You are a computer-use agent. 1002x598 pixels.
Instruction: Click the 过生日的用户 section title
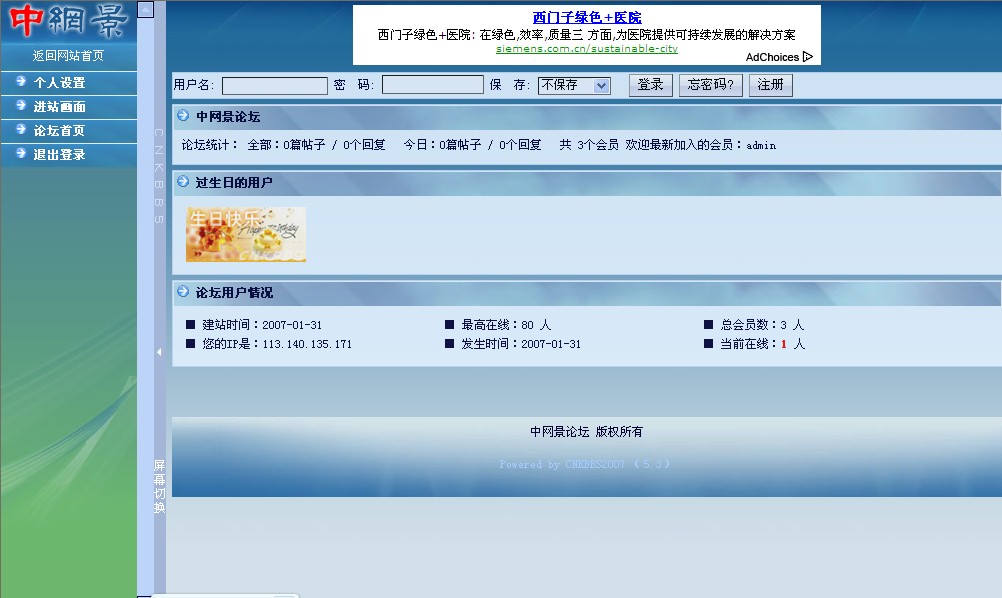tap(234, 183)
